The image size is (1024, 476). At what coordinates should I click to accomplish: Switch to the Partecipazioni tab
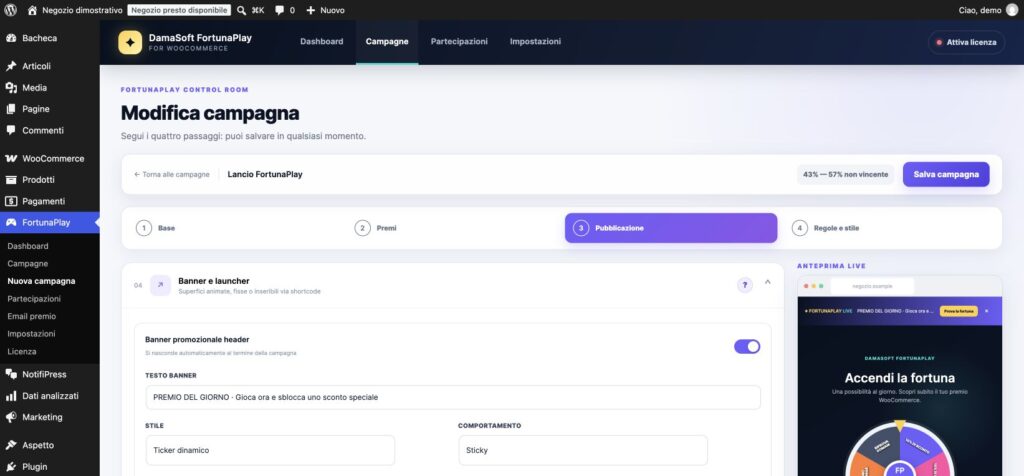pos(459,41)
